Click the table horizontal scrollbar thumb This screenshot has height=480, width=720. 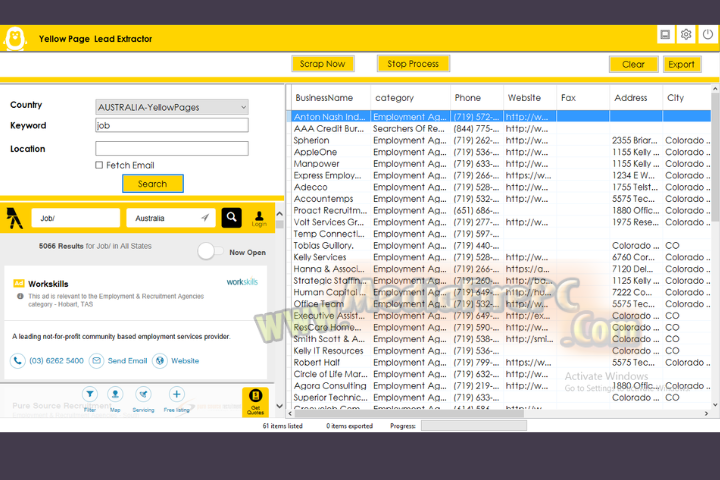(409, 413)
